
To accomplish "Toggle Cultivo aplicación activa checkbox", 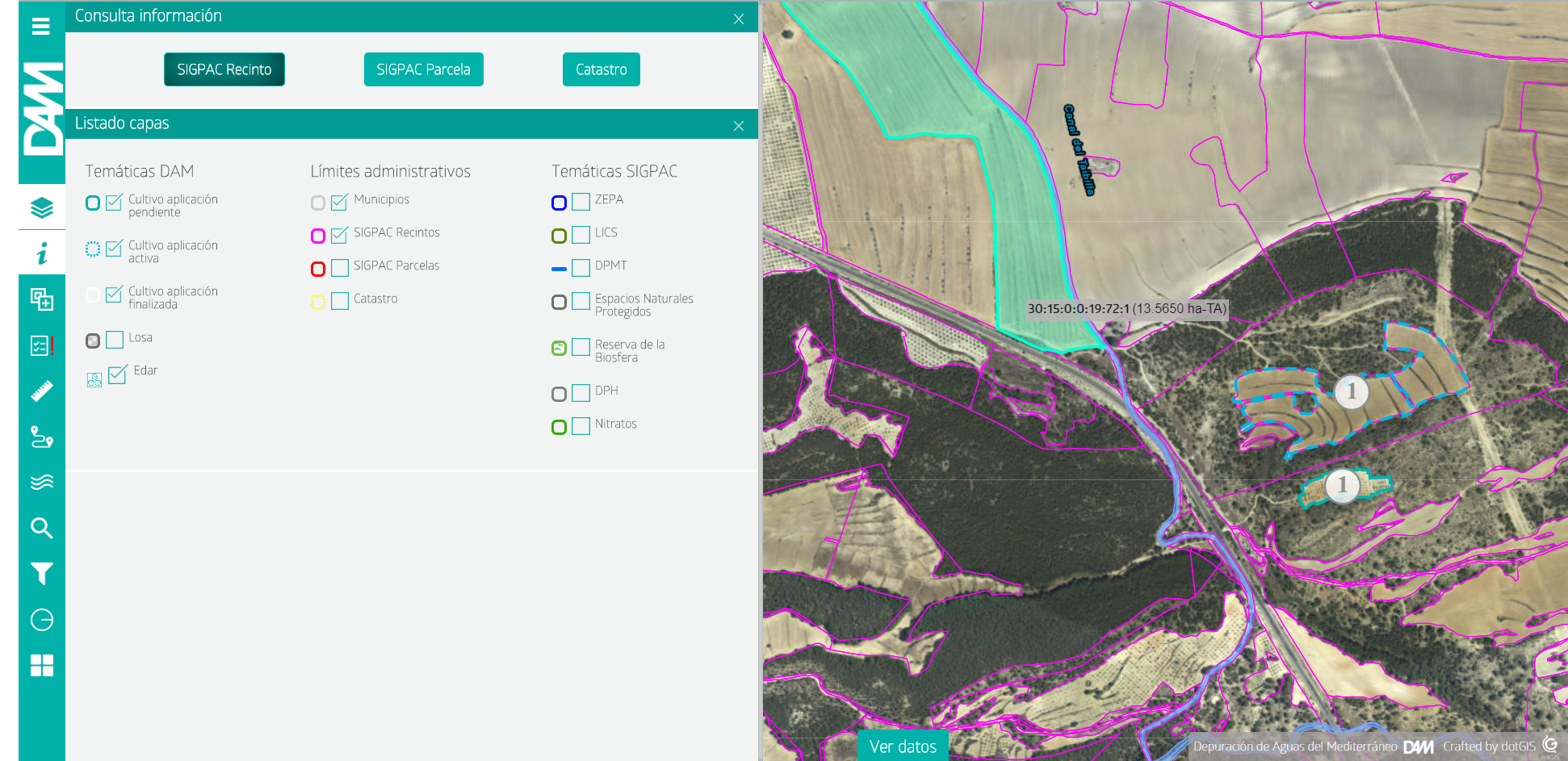I will (x=115, y=248).
